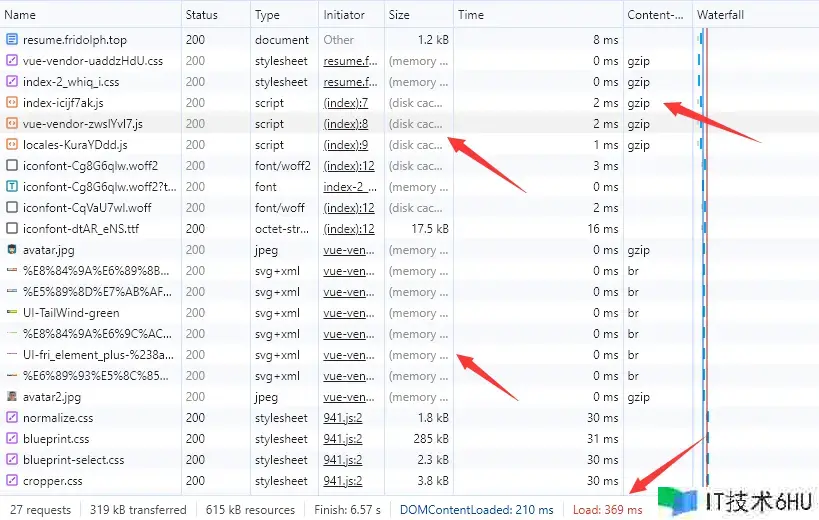Click the Waterfall column header

pyautogui.click(x=720, y=15)
